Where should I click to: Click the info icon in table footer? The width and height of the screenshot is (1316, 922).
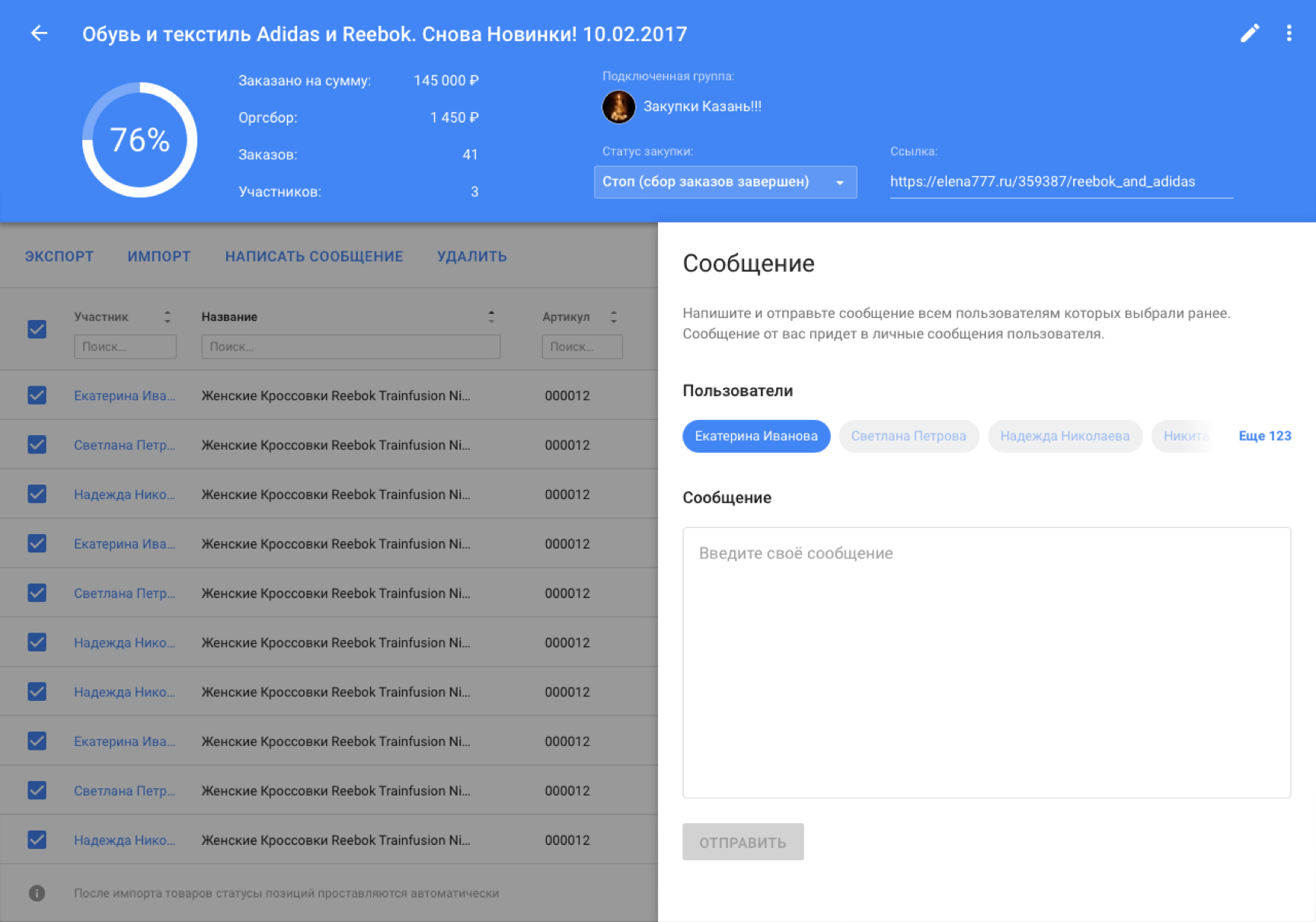(37, 893)
